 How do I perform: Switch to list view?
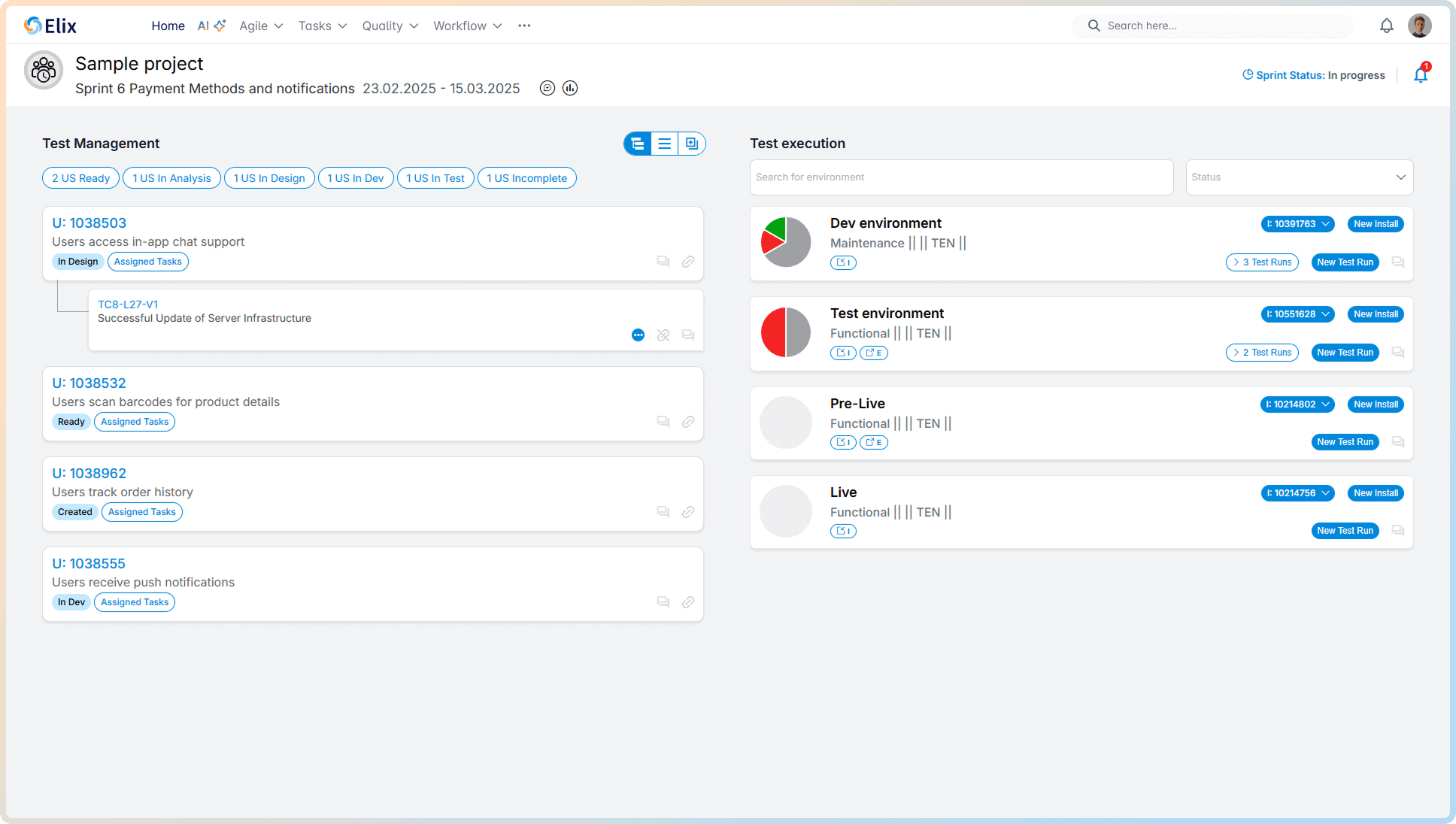(665, 144)
